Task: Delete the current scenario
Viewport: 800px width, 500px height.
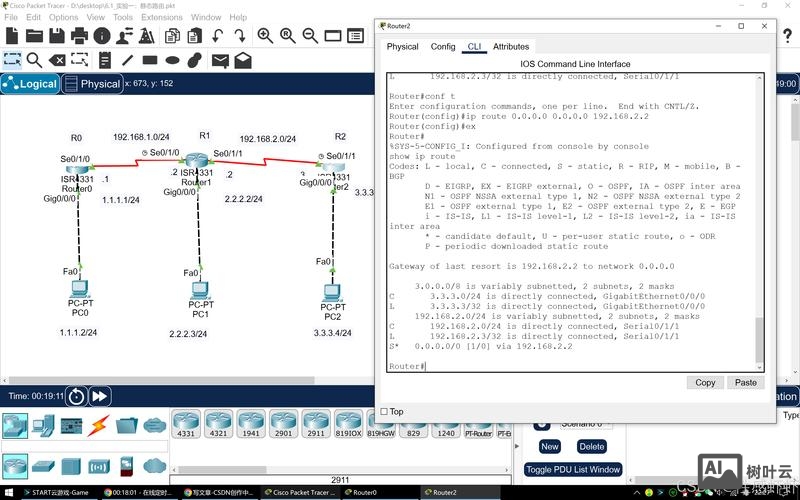Action: click(x=591, y=446)
